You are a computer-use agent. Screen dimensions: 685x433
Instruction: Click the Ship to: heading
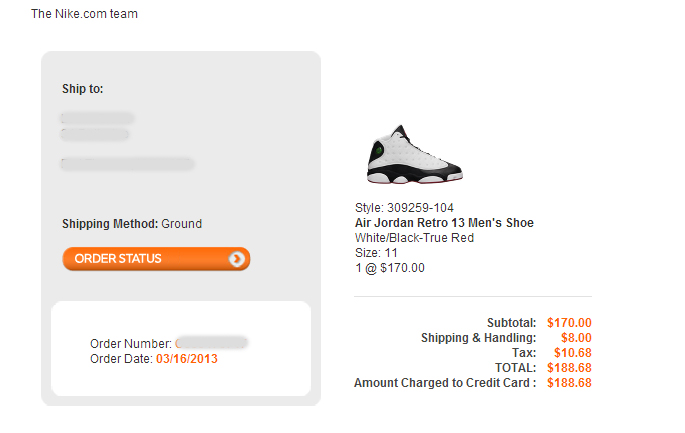(x=83, y=89)
